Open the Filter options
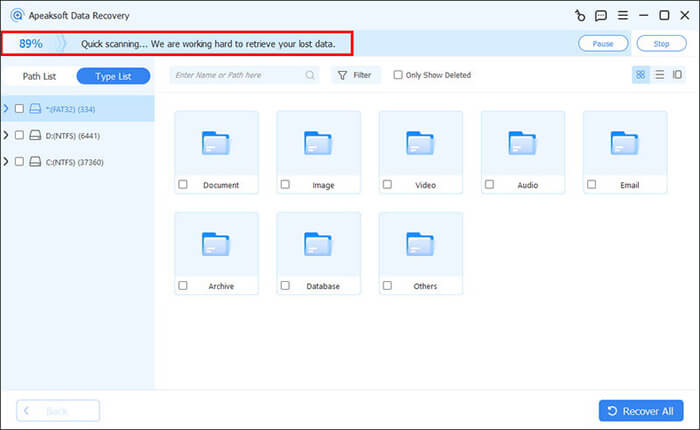Viewport: 700px width, 430px height. click(x=355, y=75)
